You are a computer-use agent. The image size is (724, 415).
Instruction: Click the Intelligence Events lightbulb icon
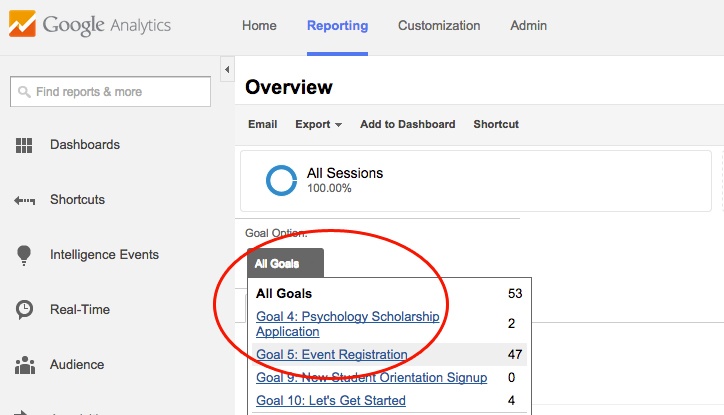tap(25, 255)
